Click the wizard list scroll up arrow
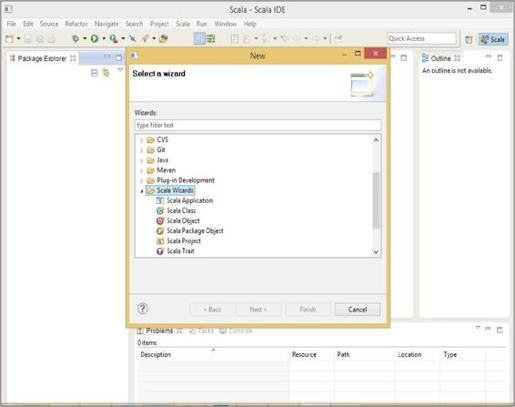Image resolution: width=515 pixels, height=407 pixels. pyautogui.click(x=376, y=140)
